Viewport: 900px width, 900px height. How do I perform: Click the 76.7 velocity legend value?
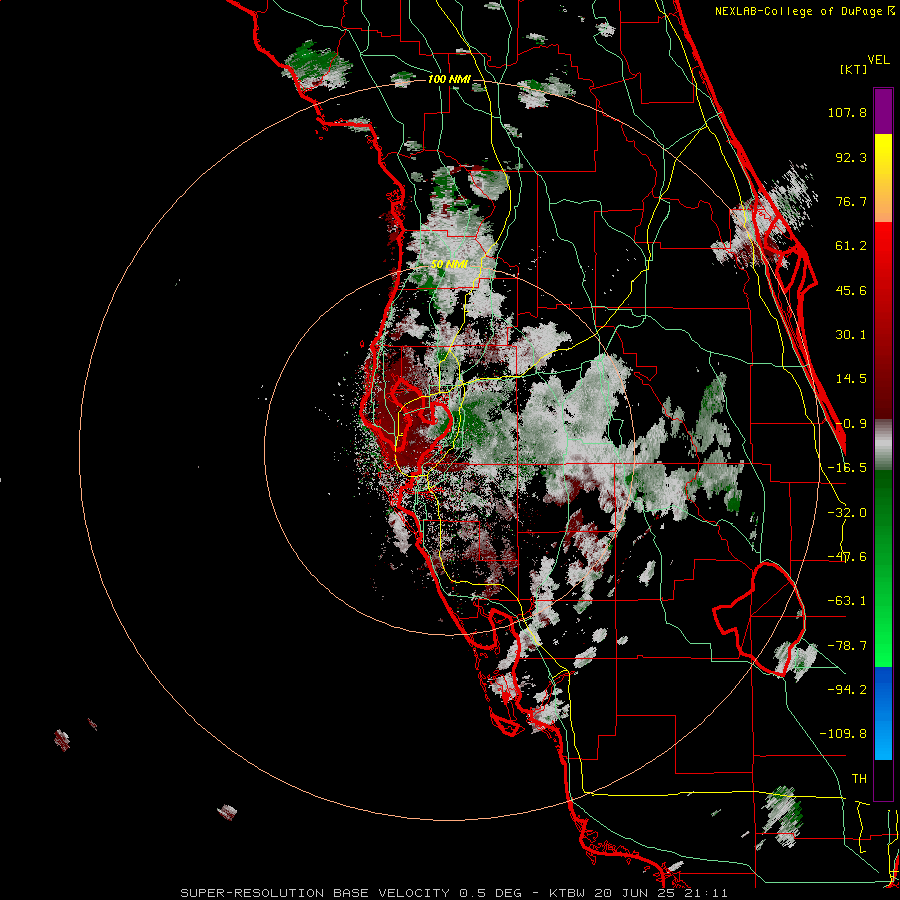click(851, 201)
